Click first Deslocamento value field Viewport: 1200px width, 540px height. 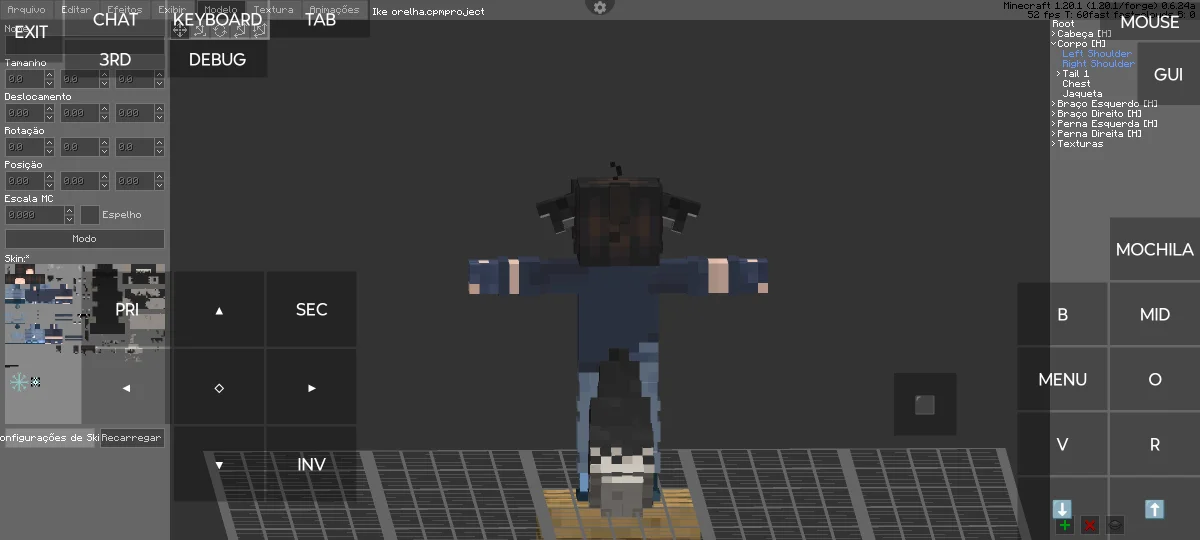pyautogui.click(x=24, y=113)
